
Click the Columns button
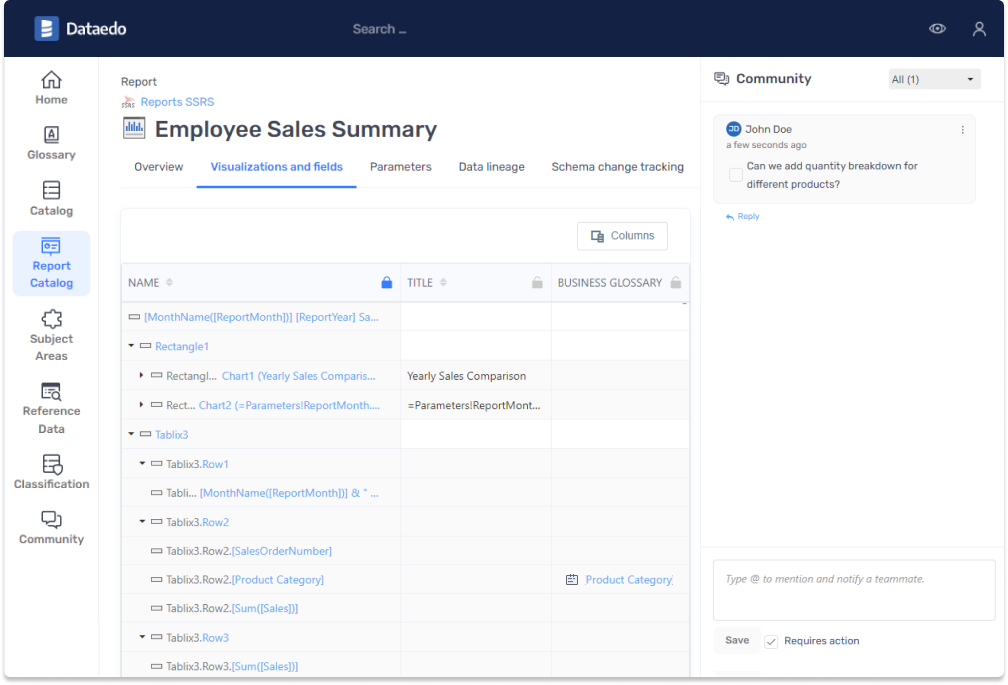(622, 236)
